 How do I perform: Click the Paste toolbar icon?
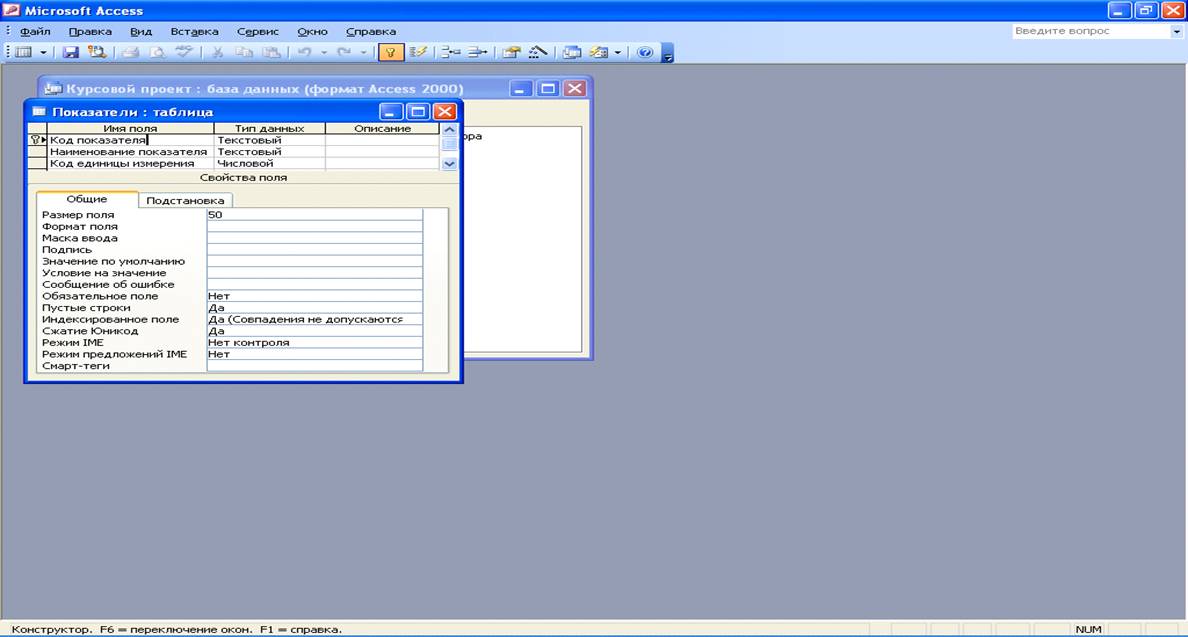[x=270, y=52]
